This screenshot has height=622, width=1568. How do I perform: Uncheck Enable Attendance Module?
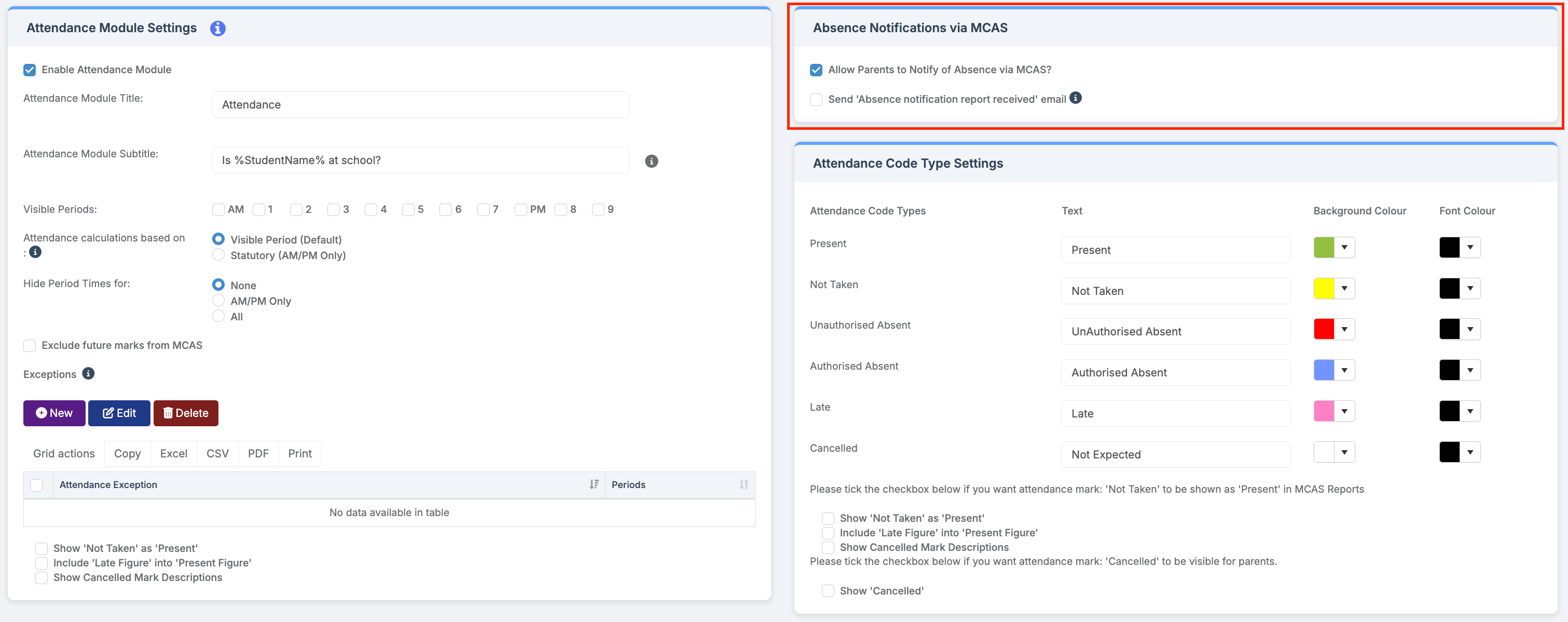(30, 70)
